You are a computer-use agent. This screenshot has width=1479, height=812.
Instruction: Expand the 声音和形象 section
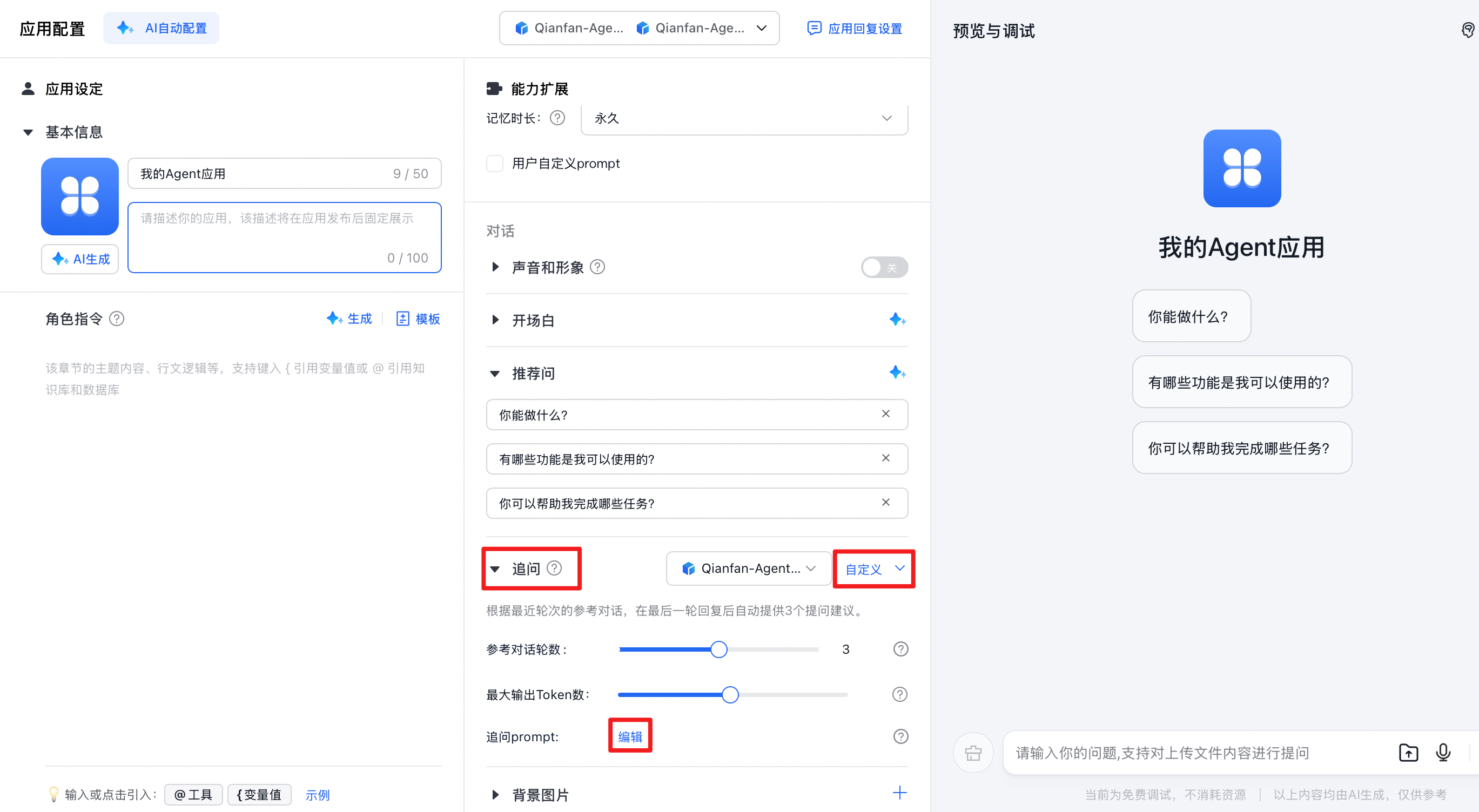tap(495, 267)
